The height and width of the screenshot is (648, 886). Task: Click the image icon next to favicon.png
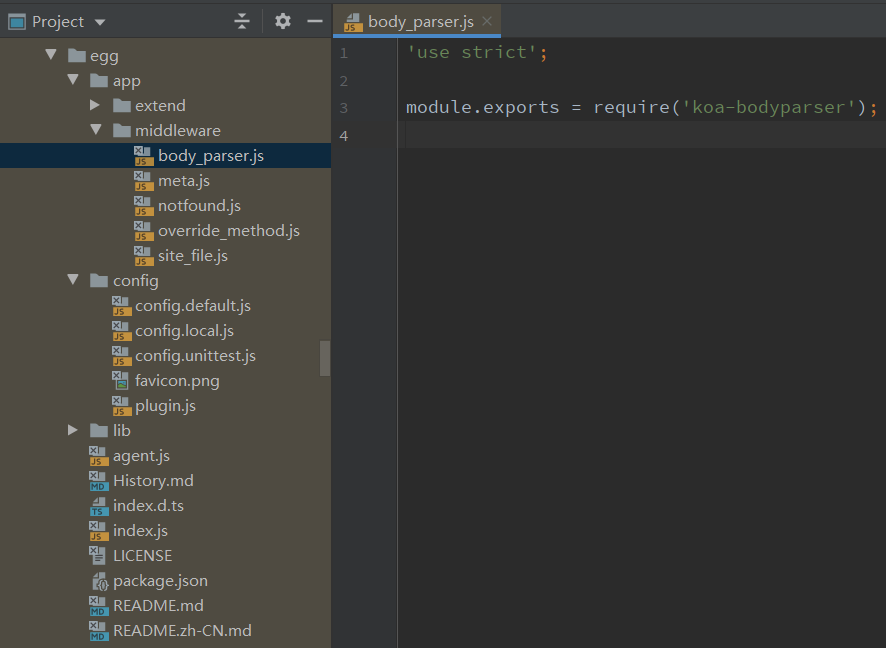tap(121, 380)
